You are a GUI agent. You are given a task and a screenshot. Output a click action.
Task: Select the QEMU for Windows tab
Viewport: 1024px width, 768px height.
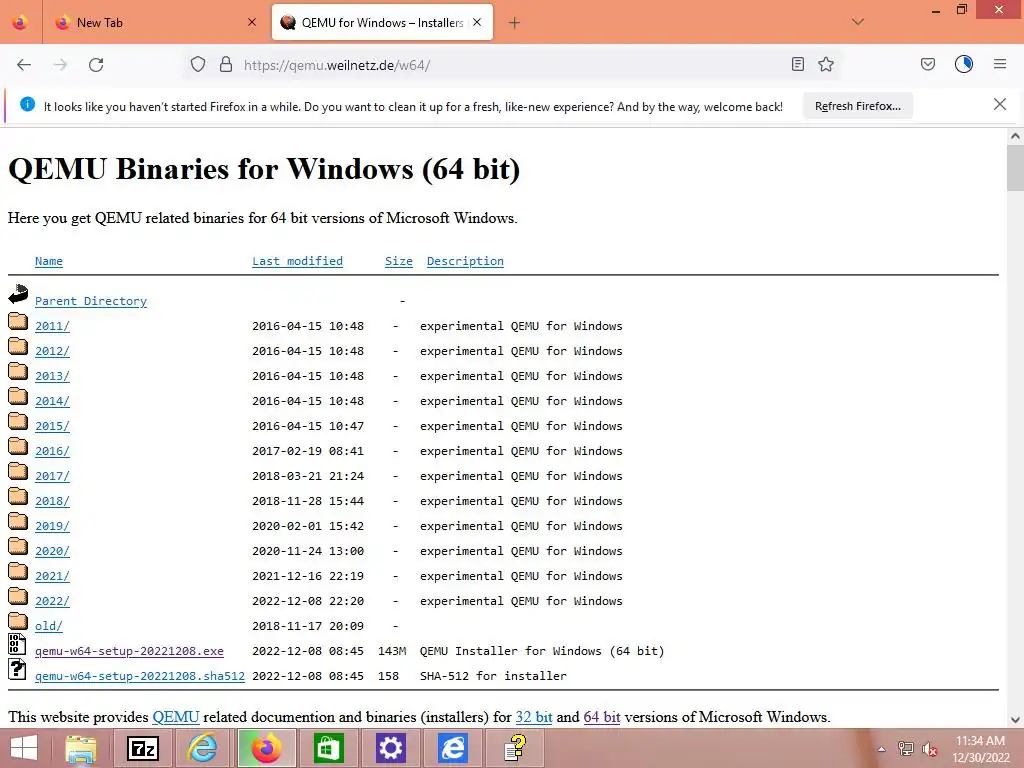point(382,23)
